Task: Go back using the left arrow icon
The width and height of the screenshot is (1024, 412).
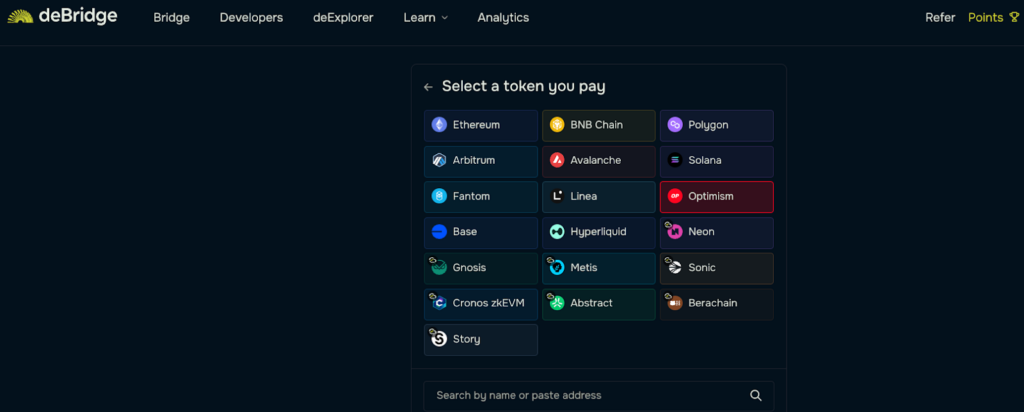Action: pos(428,87)
